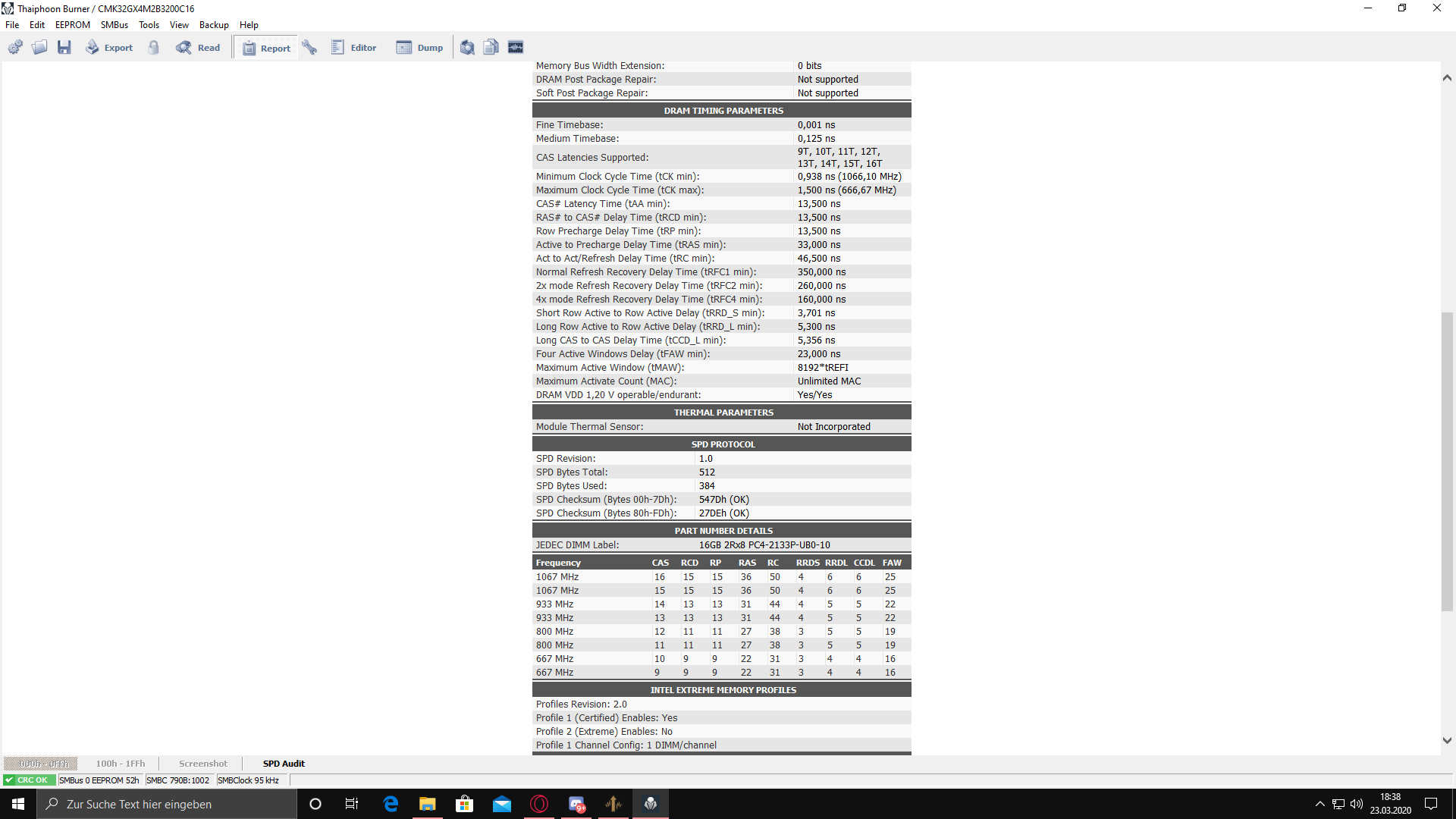Switch to the Screenshot tab

coord(202,764)
